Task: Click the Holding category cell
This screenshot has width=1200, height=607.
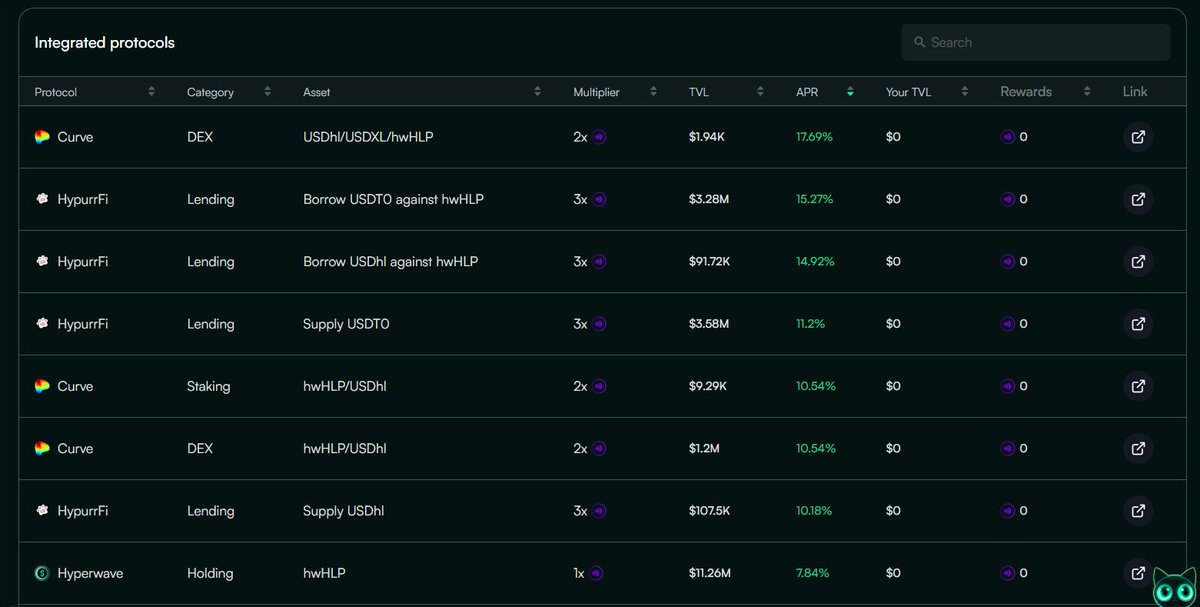Action: coord(210,573)
